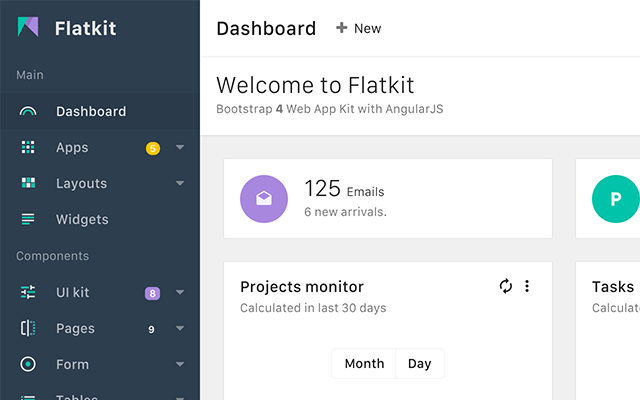Open Projects monitor three-dot menu
640x400 pixels.
pyautogui.click(x=527, y=287)
